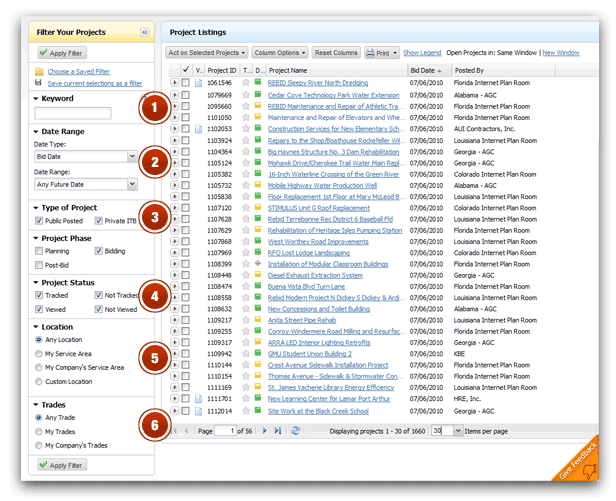Open Act on Selected Projects menu
616x501 pixels.
tap(207, 53)
